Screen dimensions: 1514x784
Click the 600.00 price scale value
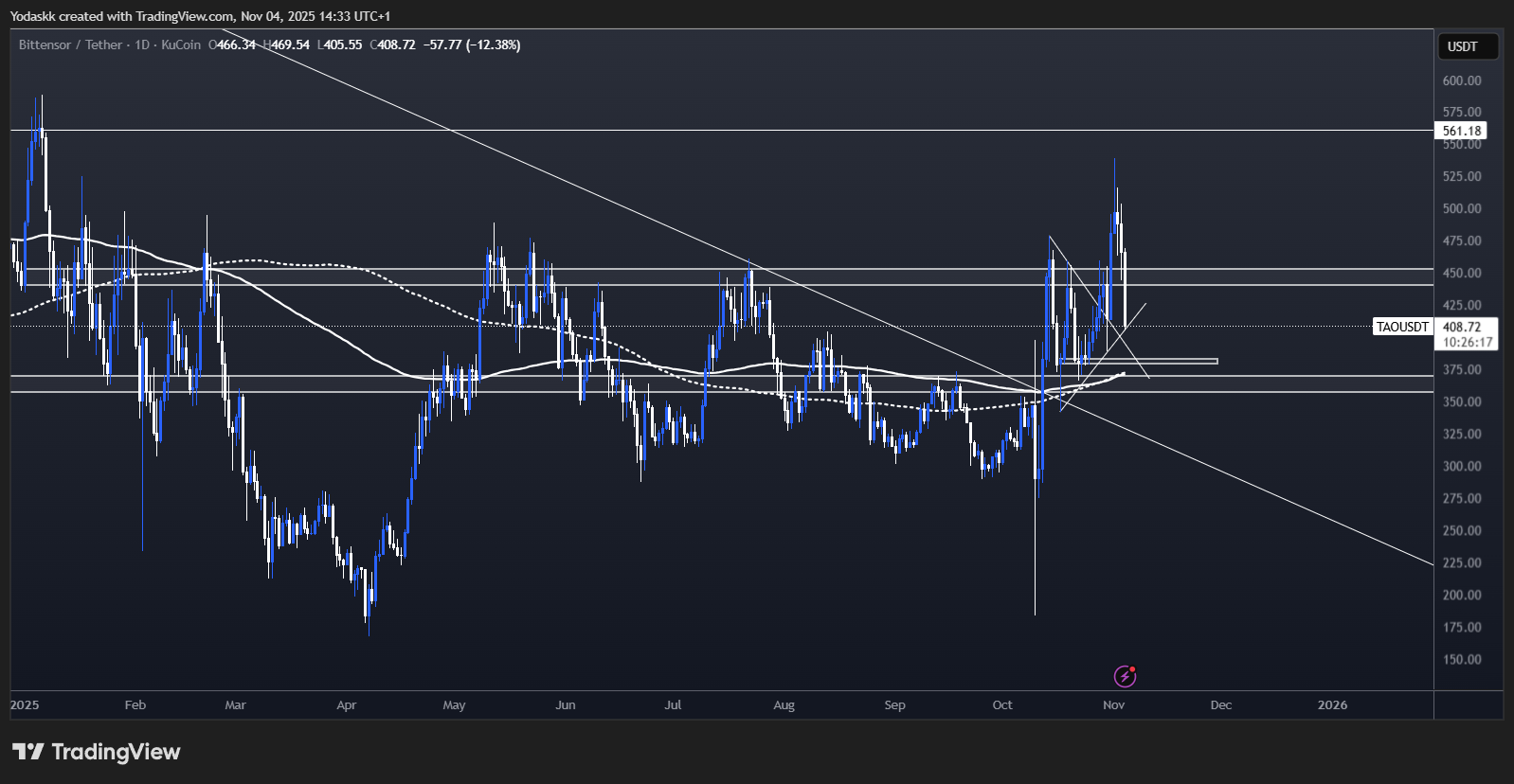tap(1461, 80)
